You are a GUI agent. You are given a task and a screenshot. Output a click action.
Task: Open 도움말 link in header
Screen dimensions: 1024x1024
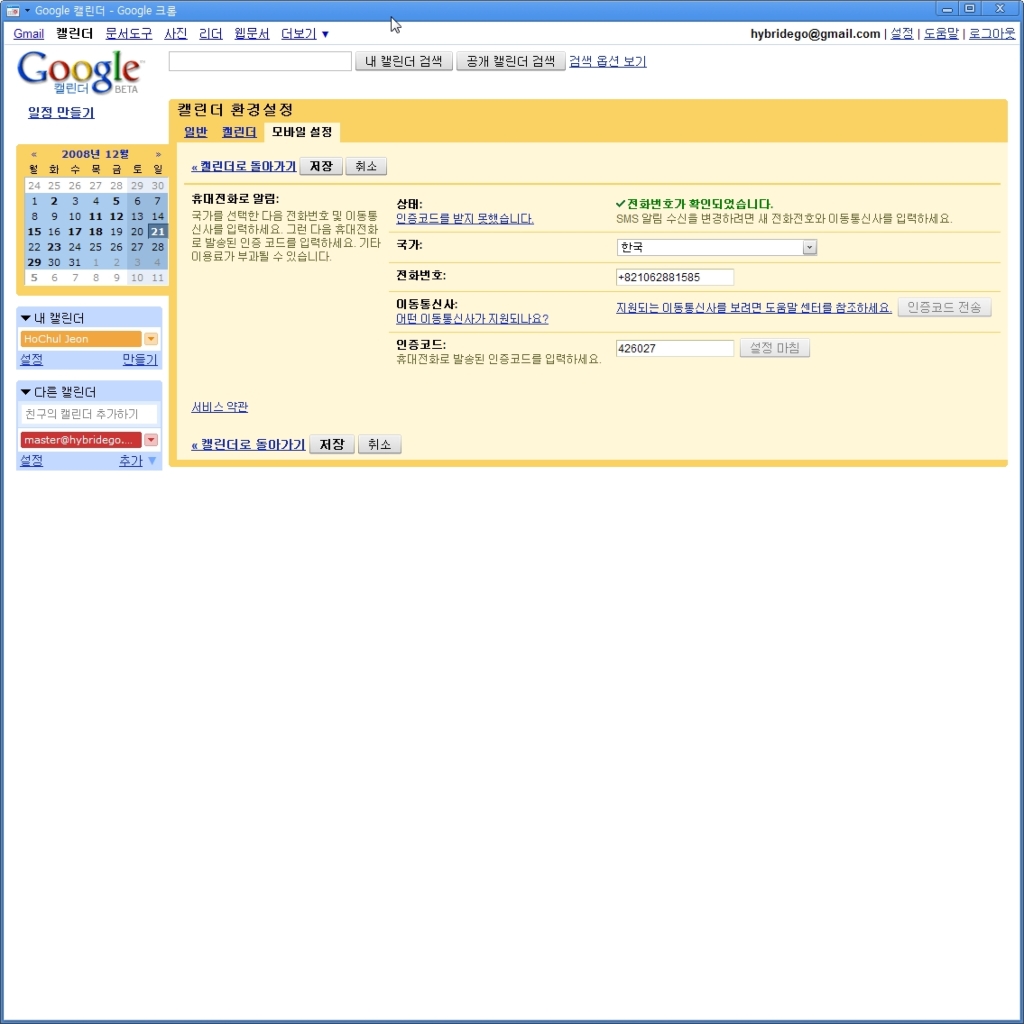point(941,33)
